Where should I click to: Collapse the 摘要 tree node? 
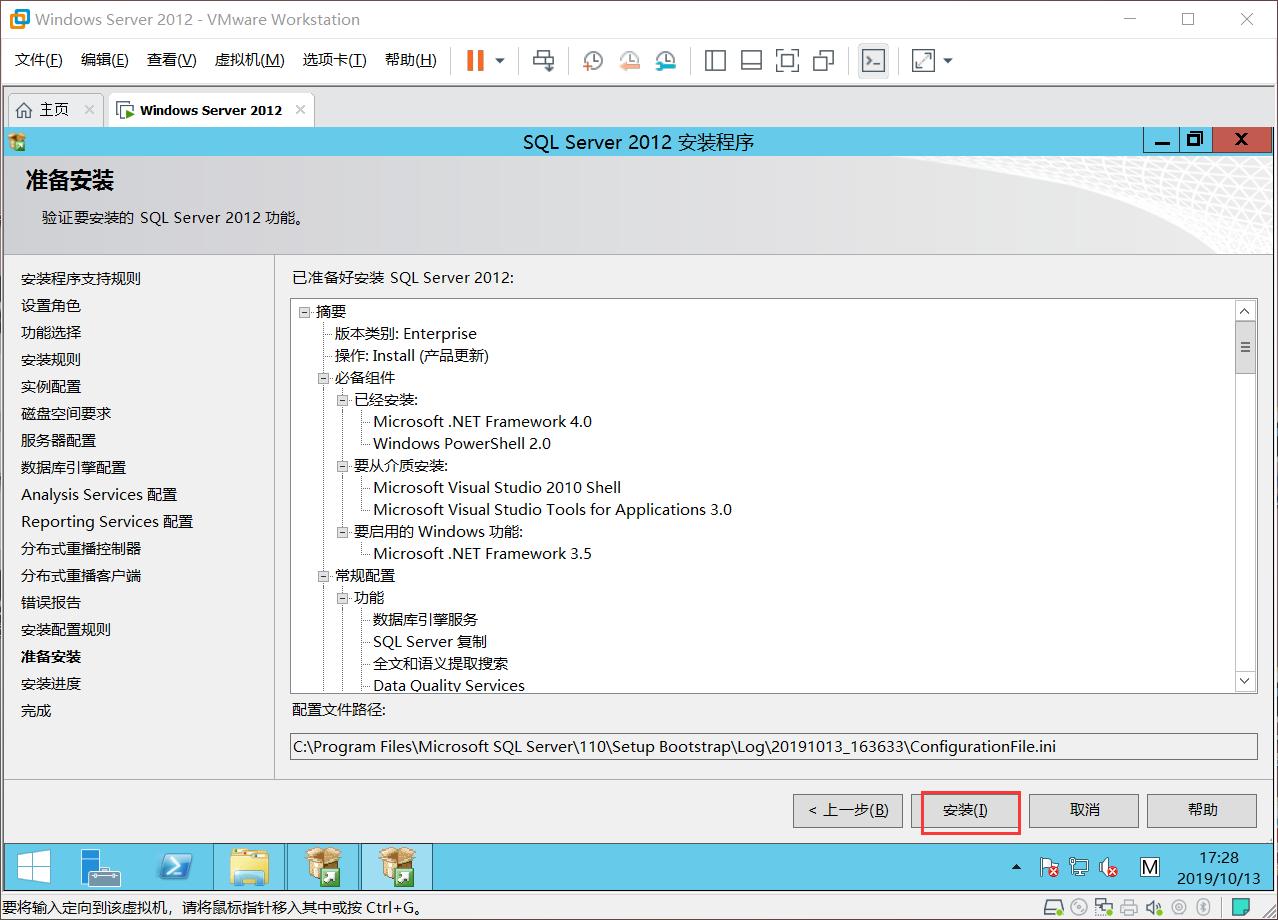point(304,311)
